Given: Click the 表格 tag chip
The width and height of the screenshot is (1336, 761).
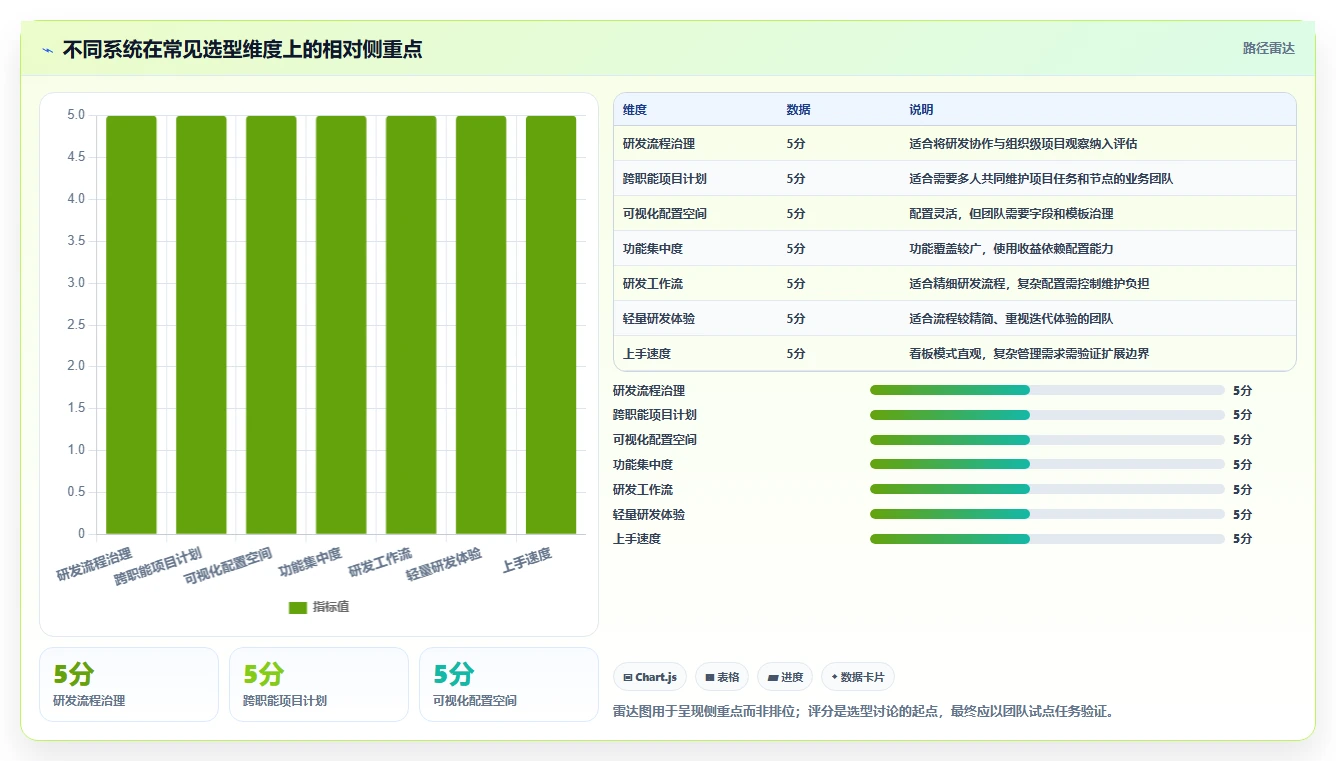Looking at the screenshot, I should pyautogui.click(x=722, y=677).
